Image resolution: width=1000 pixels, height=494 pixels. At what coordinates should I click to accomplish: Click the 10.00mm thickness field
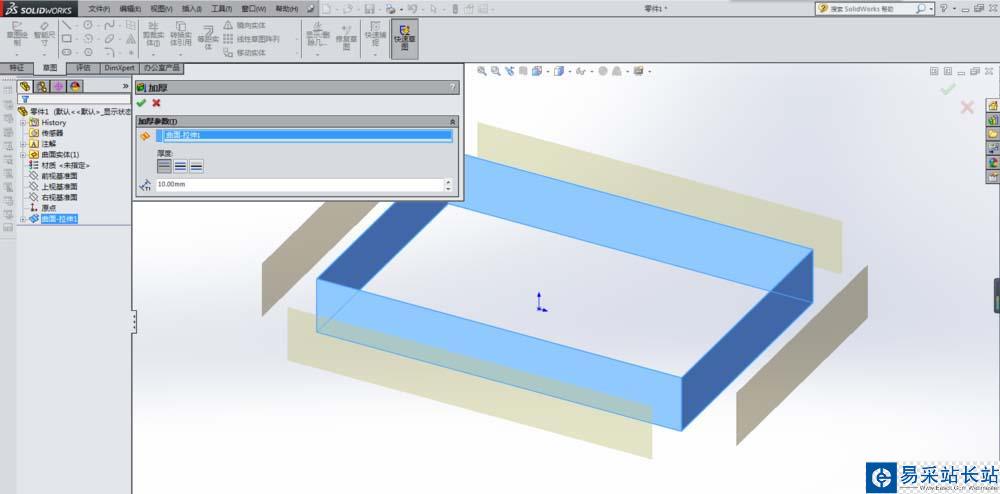(x=299, y=184)
